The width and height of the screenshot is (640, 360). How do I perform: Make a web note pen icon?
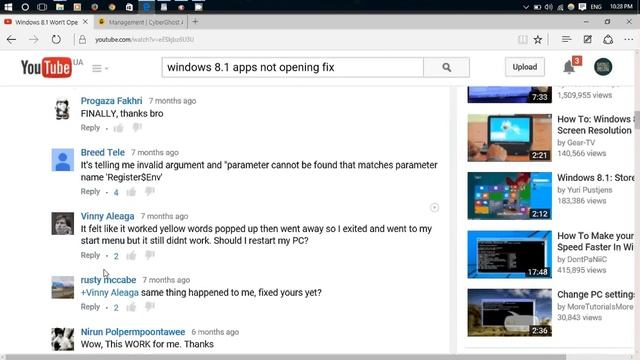click(x=587, y=40)
